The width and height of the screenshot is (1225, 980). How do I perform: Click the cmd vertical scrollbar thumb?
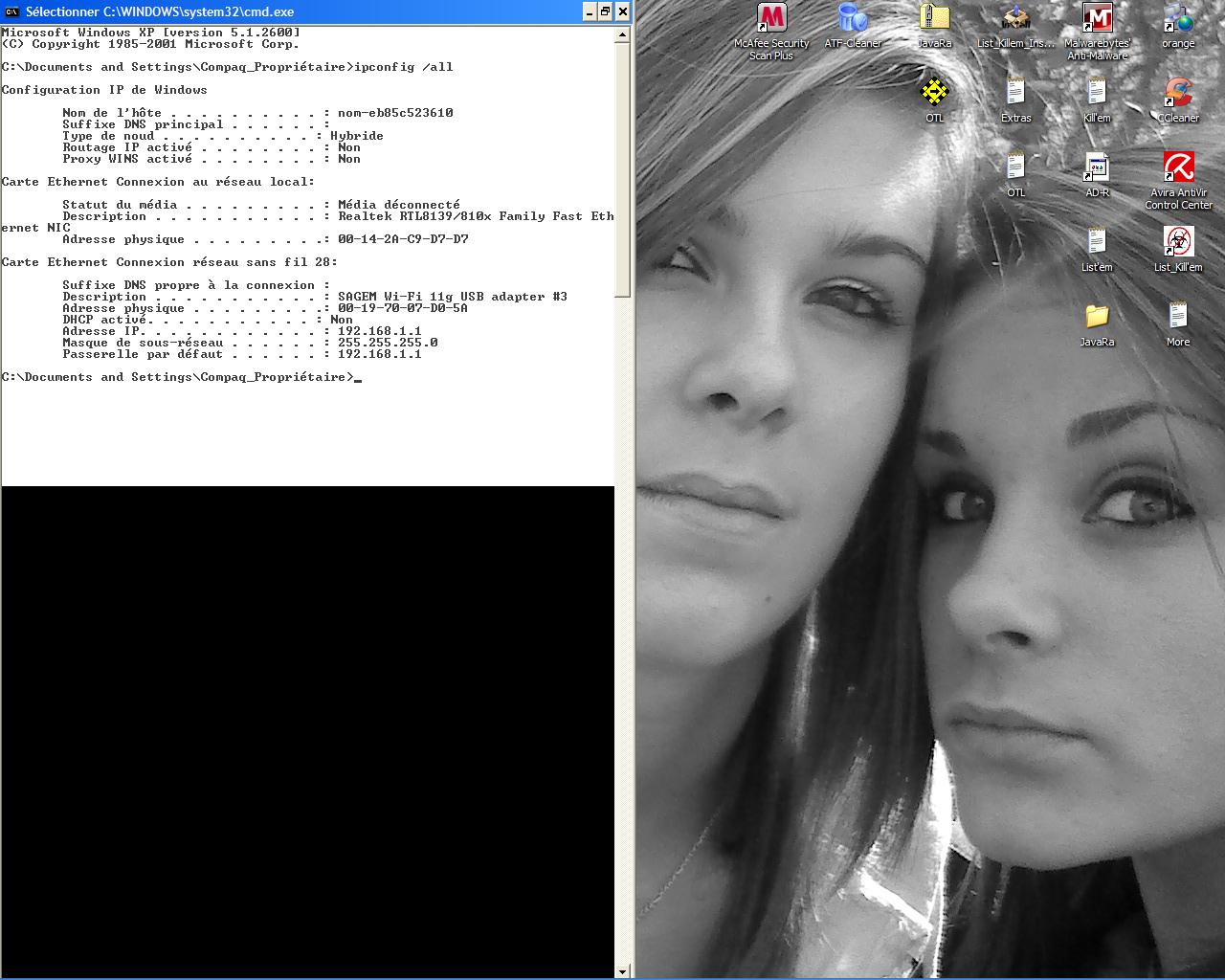pyautogui.click(x=622, y=169)
